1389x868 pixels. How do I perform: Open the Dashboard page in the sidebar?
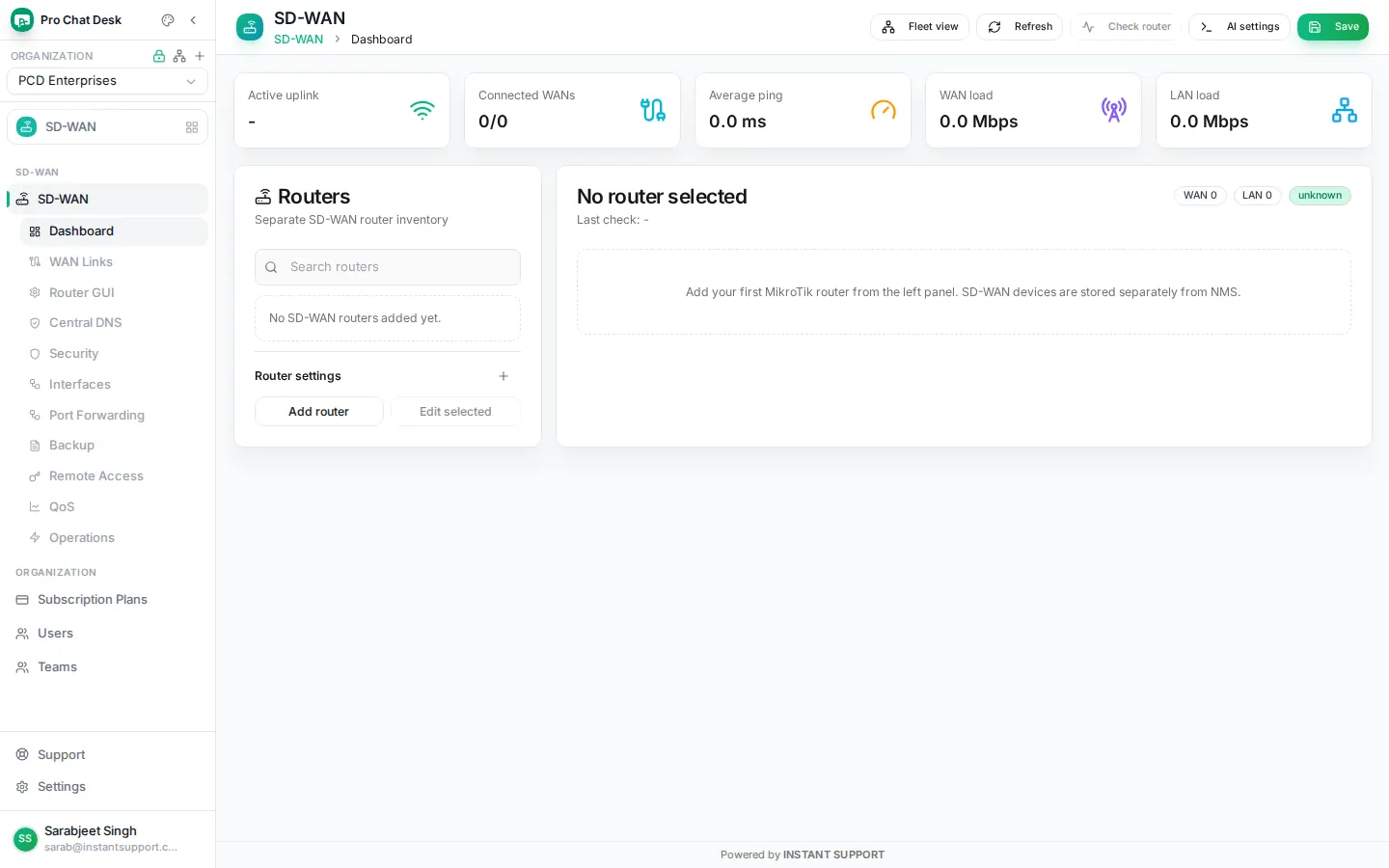(114, 231)
